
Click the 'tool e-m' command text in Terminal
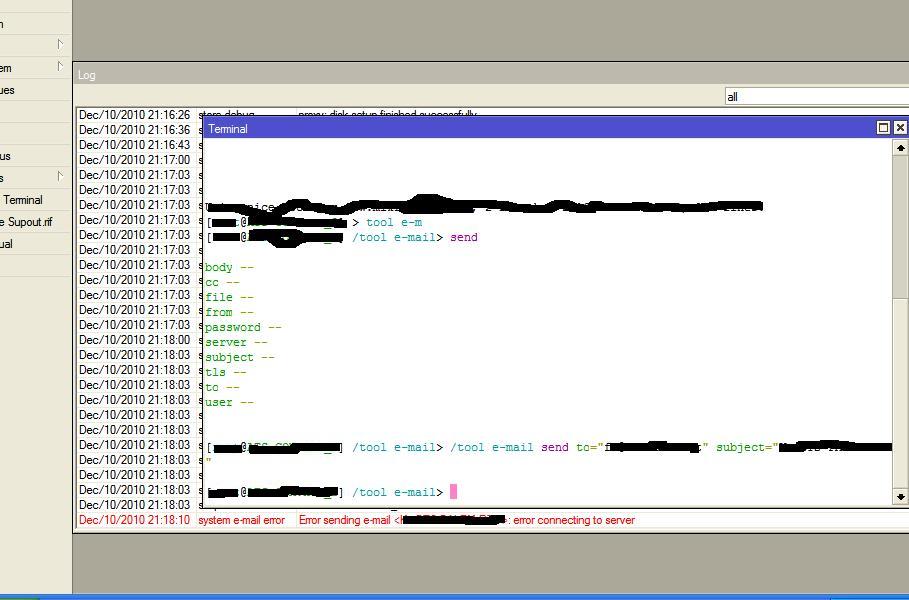pyautogui.click(x=394, y=222)
